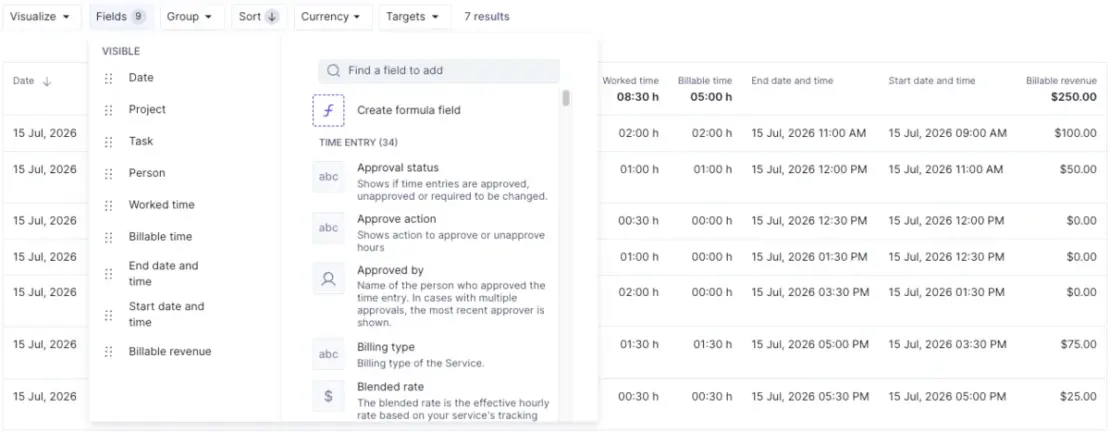Click start time 15 Jul, 2026 09:00 AM

coord(947,133)
